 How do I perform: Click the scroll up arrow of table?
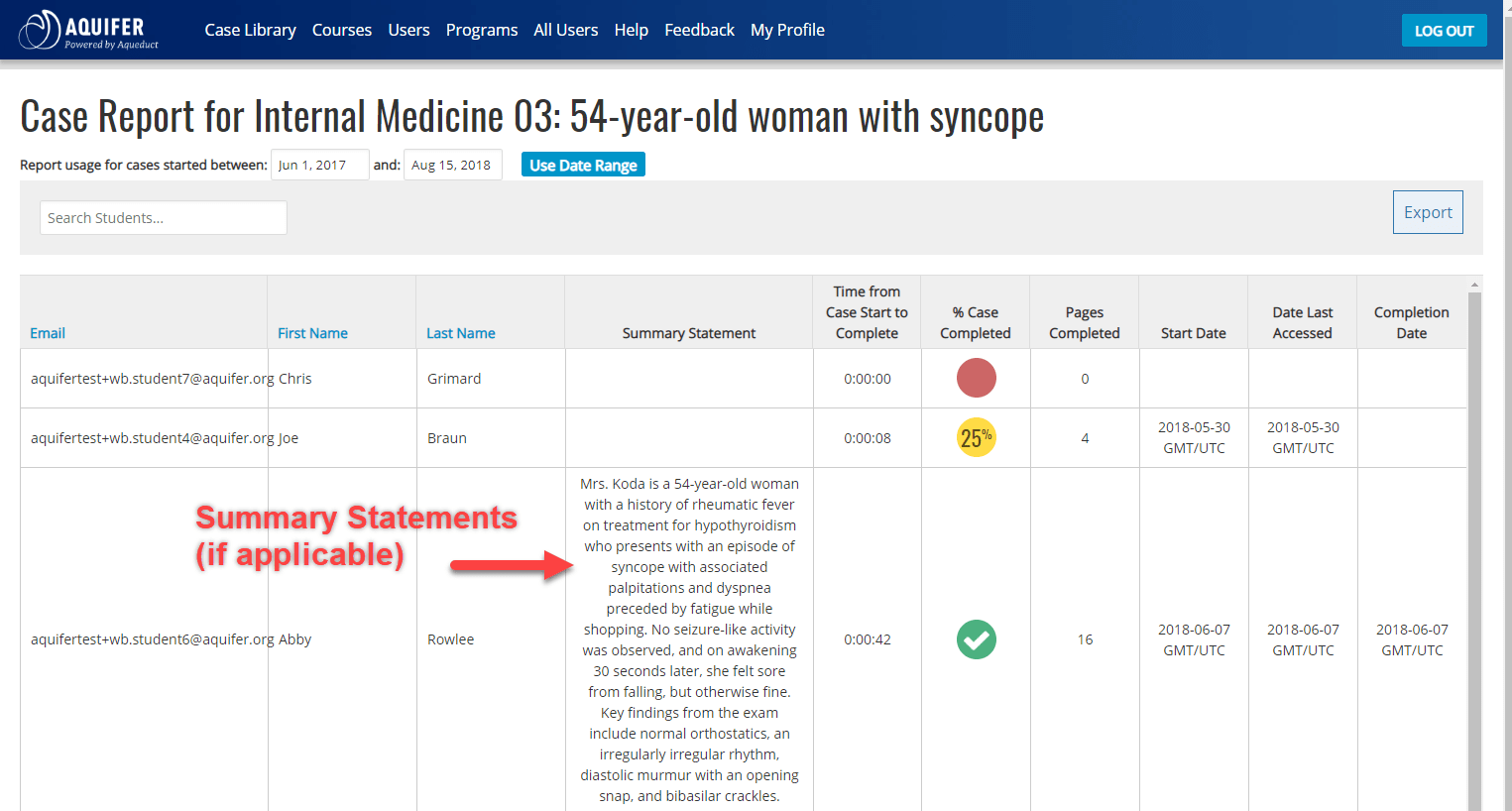coord(1474,285)
